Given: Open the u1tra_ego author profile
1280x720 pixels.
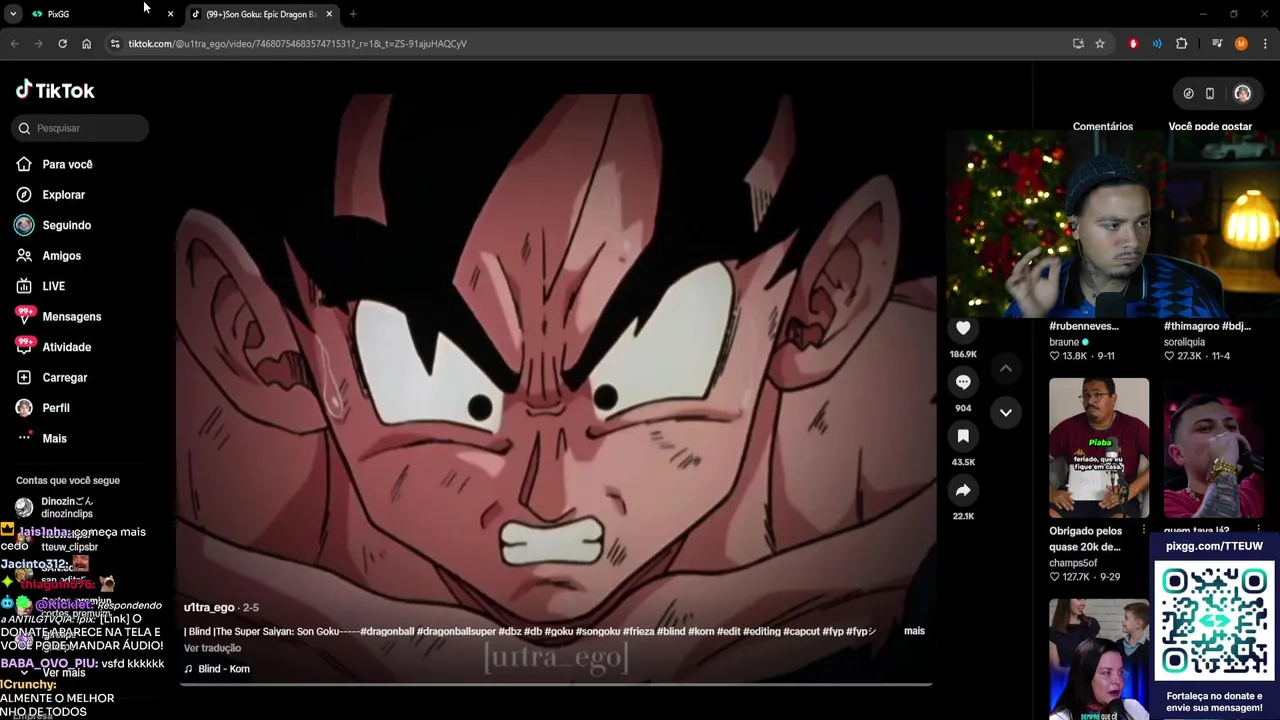Looking at the screenshot, I should (209, 607).
